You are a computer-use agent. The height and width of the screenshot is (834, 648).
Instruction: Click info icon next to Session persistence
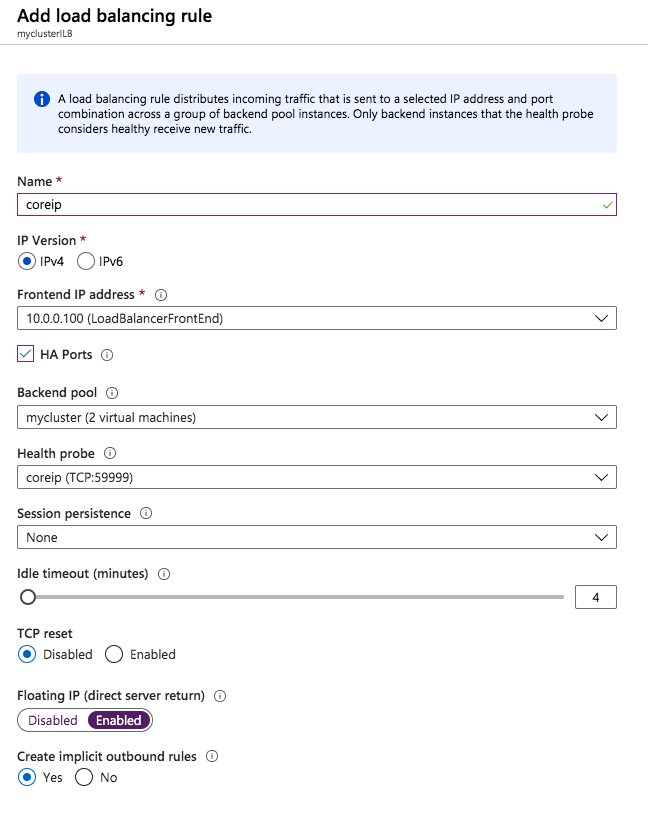click(x=146, y=513)
